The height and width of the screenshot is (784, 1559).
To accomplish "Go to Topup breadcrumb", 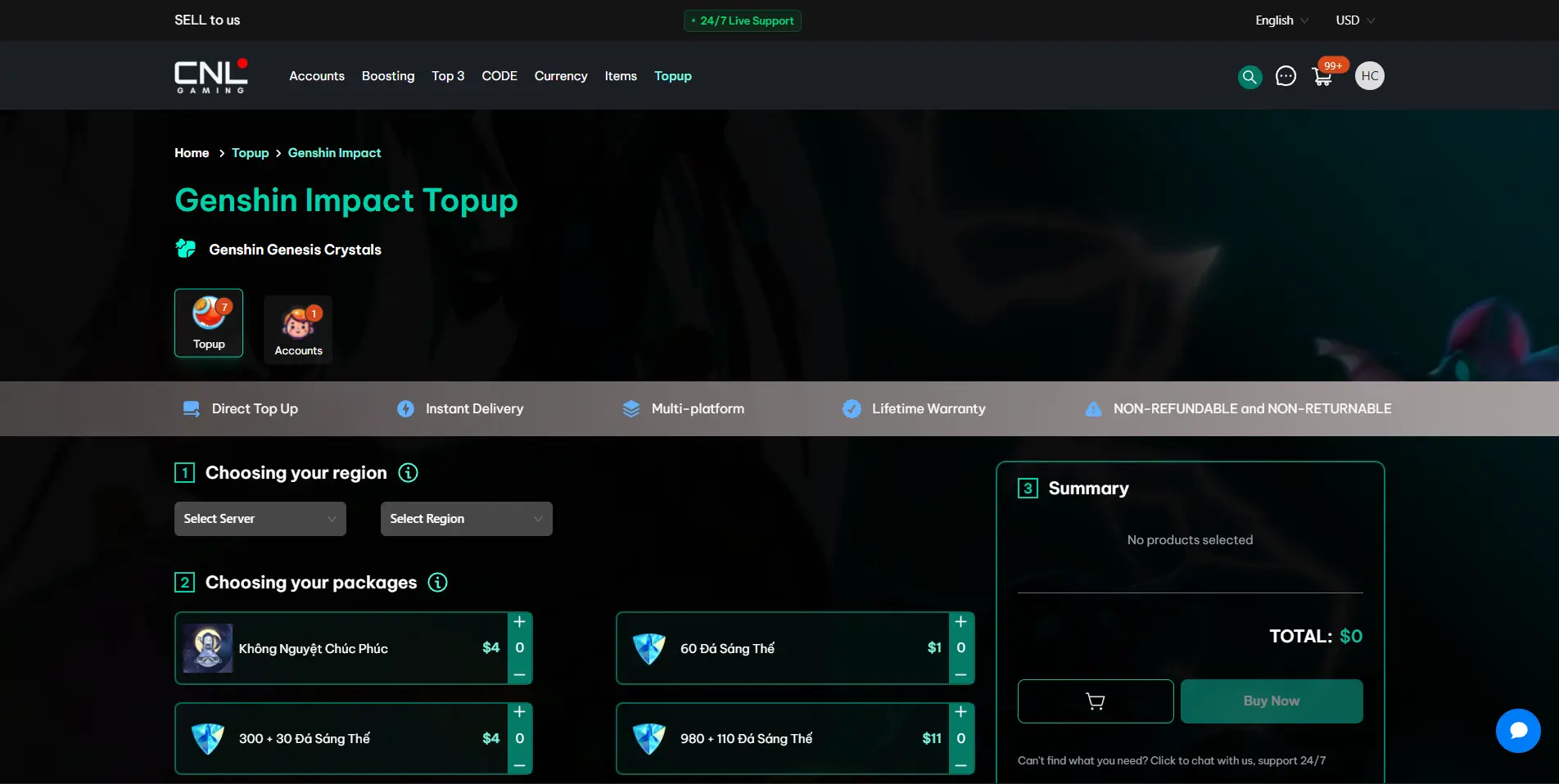I will point(250,153).
